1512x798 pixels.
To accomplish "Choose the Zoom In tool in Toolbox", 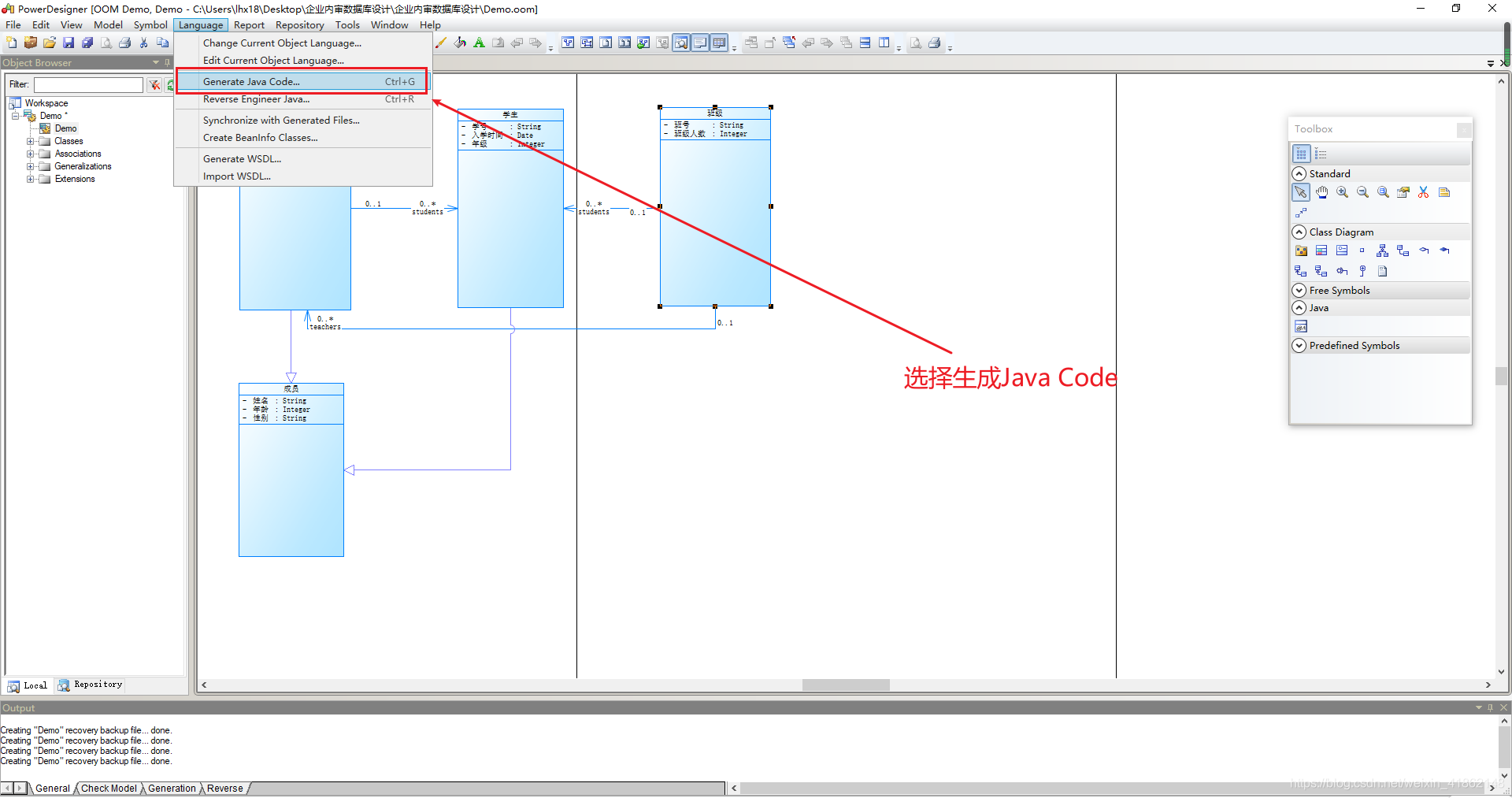I will coord(1342,192).
